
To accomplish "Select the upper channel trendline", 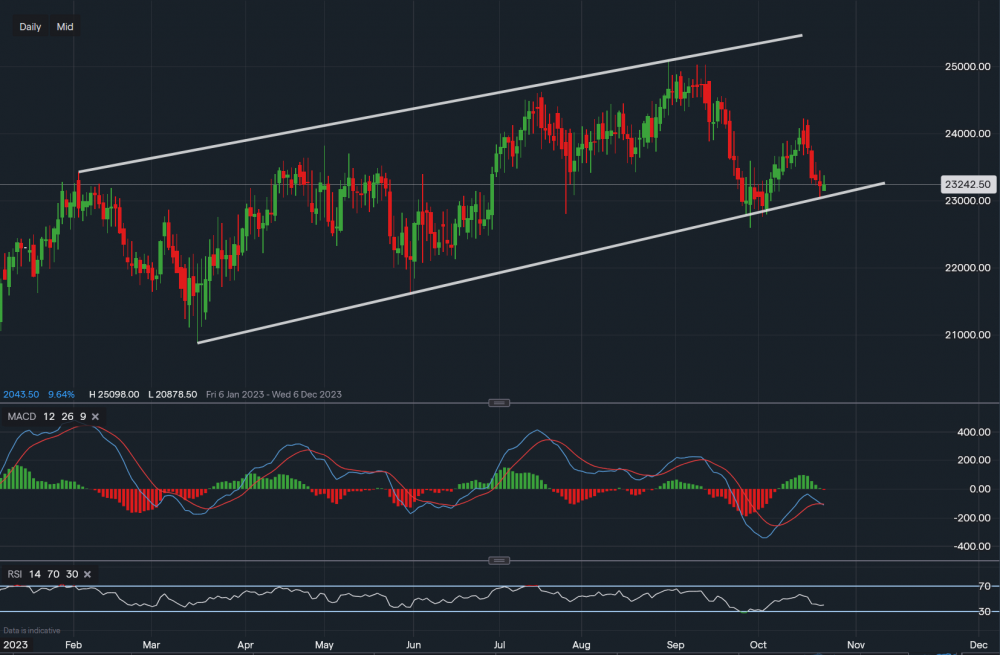I will [x=440, y=104].
